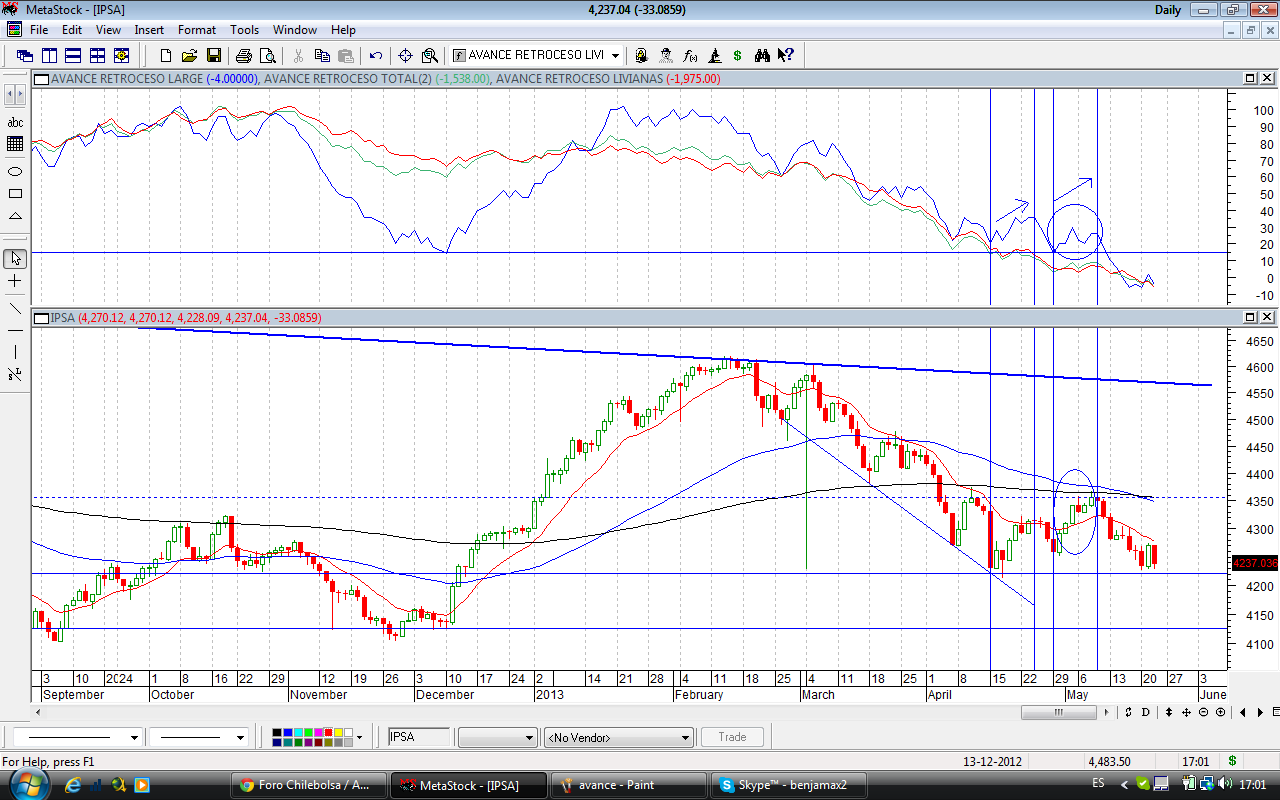Open the Print Preview icon
The width and height of the screenshot is (1280, 800).
click(x=267, y=56)
